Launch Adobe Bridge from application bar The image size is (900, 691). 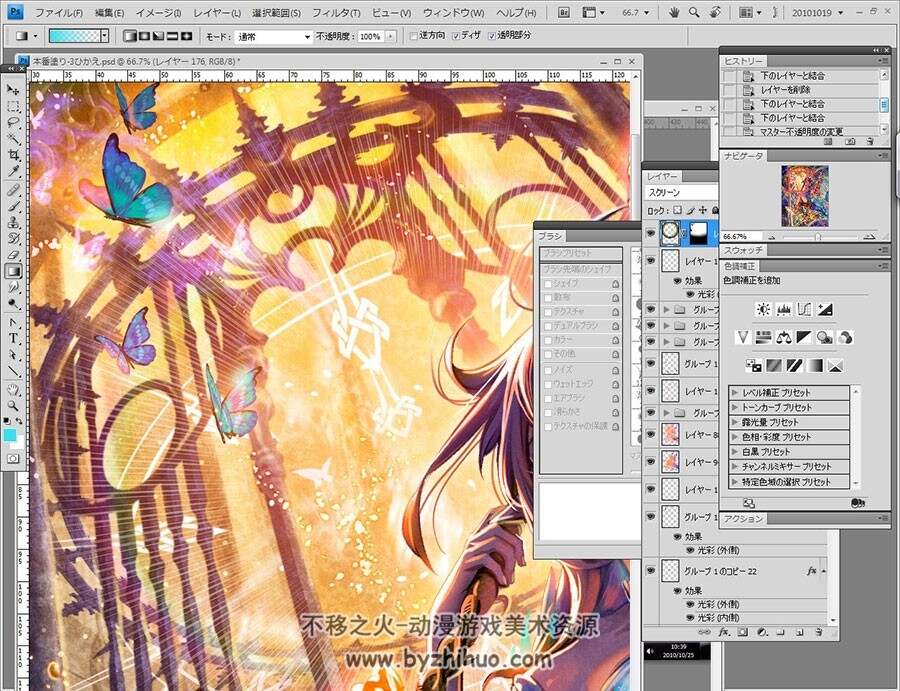pos(564,12)
